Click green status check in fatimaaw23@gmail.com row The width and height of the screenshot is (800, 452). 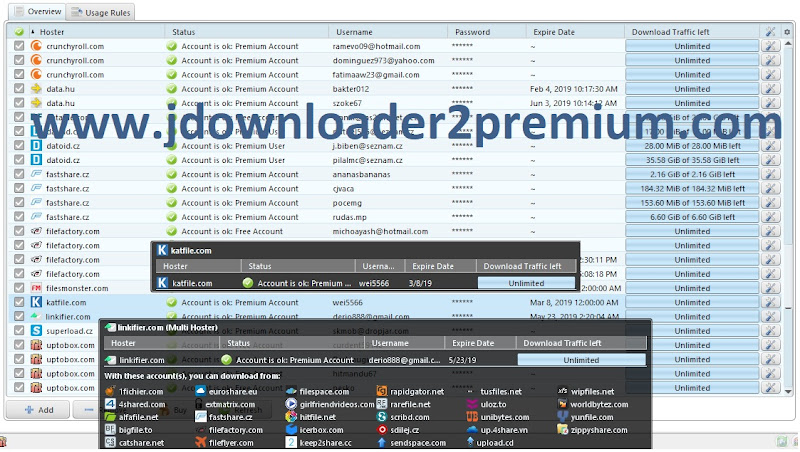pos(172,74)
